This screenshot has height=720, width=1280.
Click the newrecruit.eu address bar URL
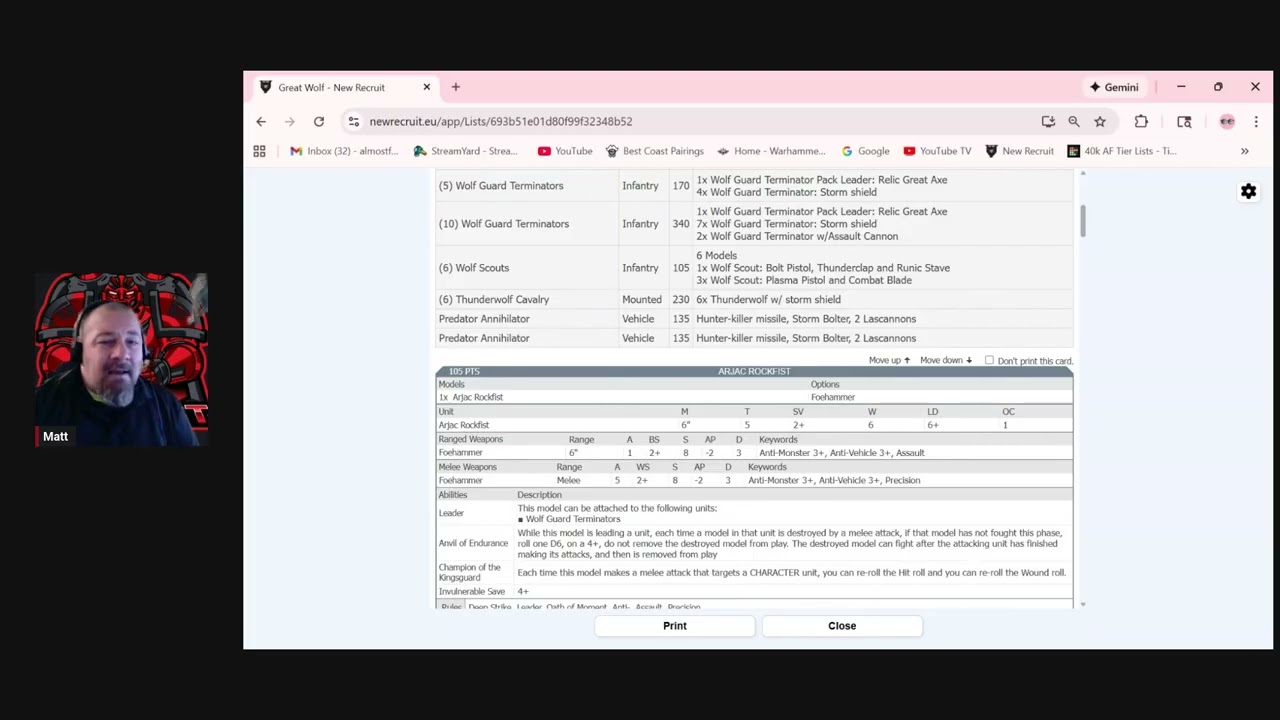point(501,121)
